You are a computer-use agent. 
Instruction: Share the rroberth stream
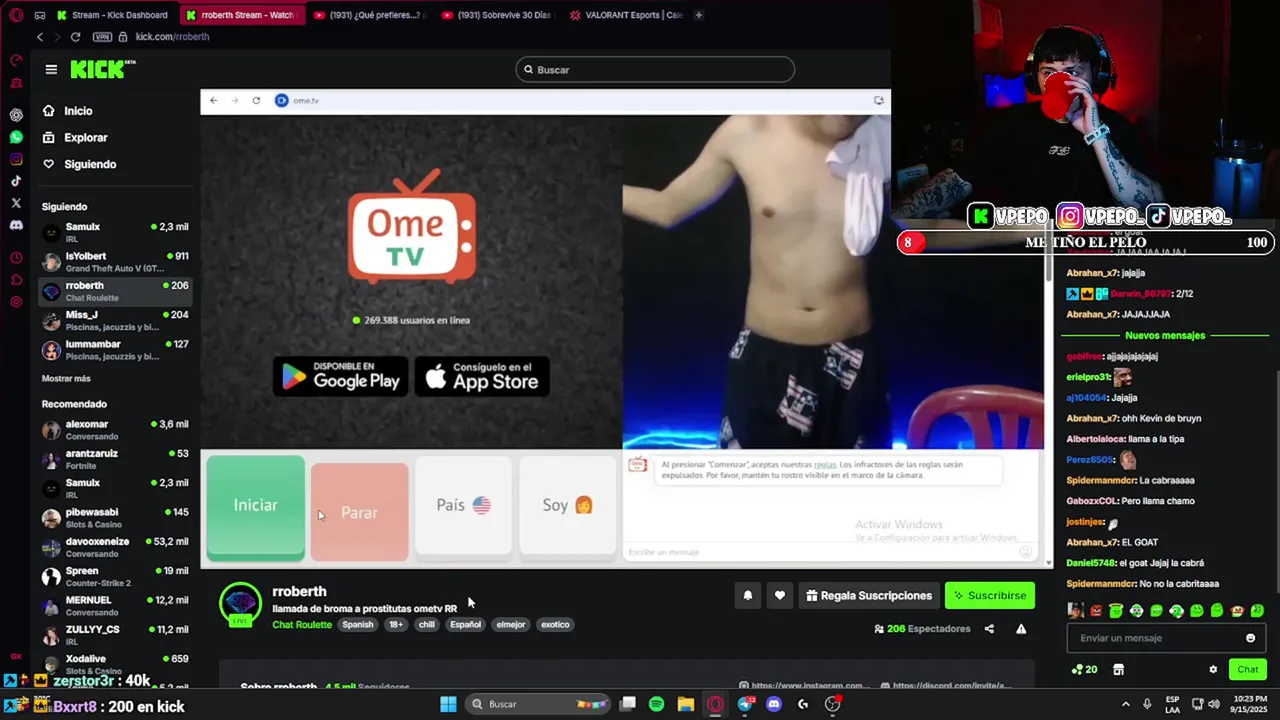[x=989, y=629]
